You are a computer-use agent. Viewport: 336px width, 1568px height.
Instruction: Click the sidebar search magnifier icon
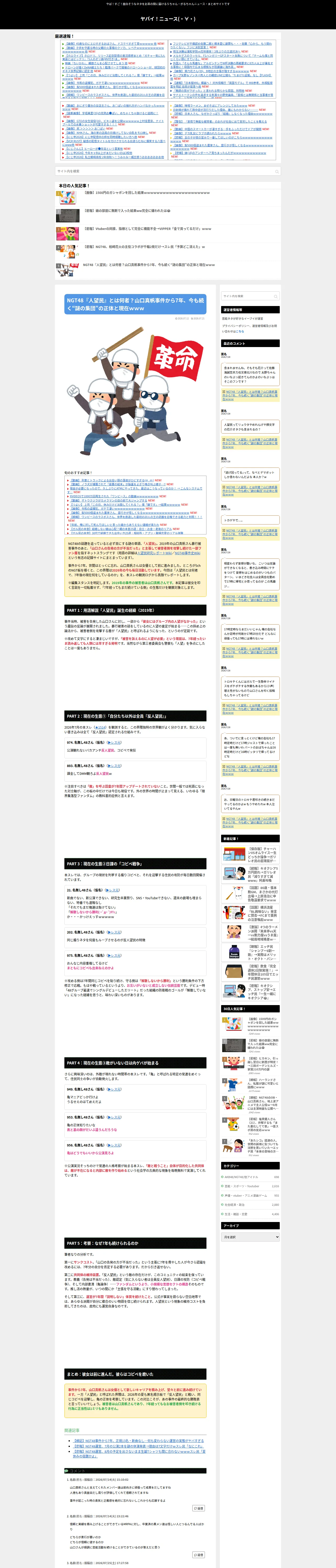point(276,296)
